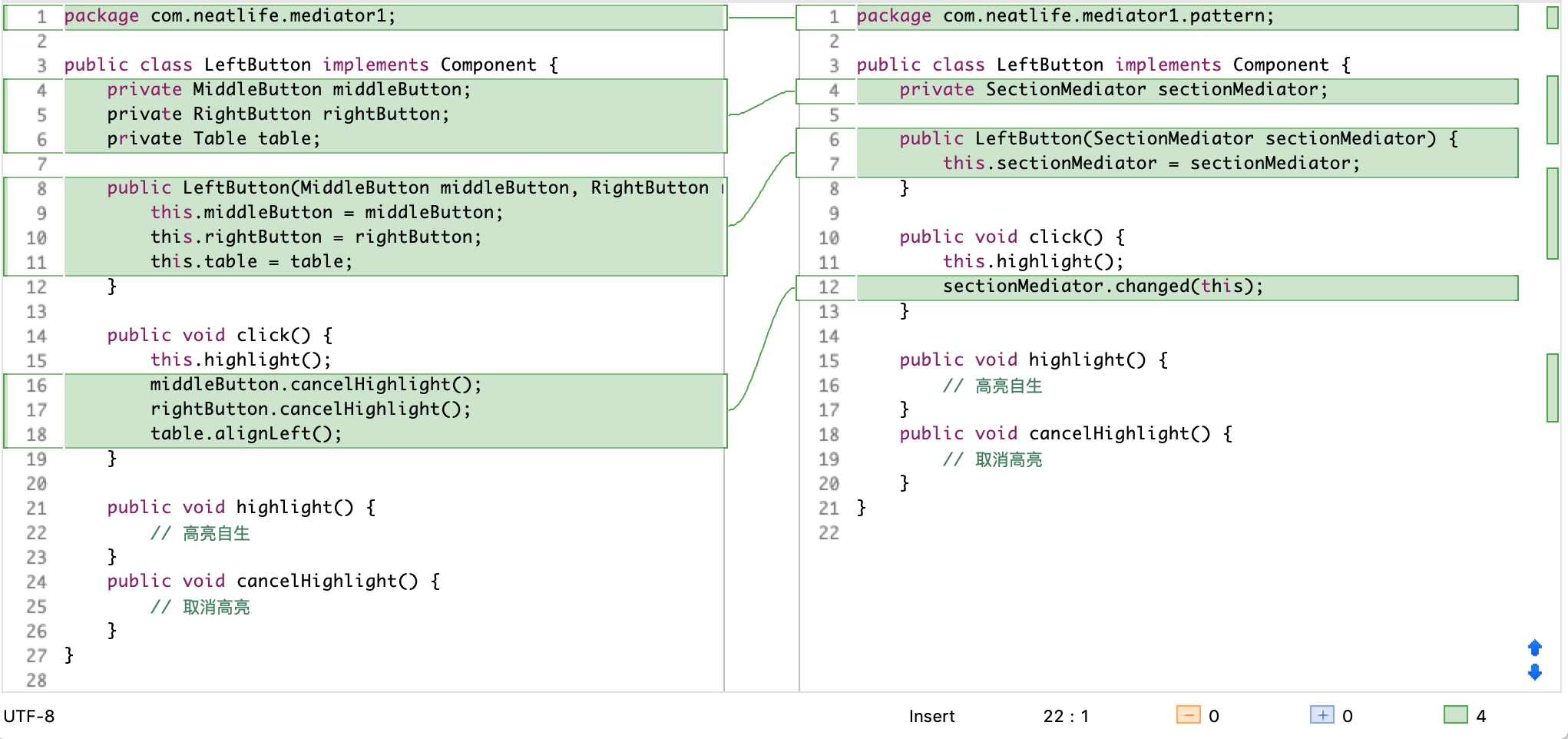Click the green changed-lines count icon
This screenshot has height=739, width=1568.
tap(1455, 715)
